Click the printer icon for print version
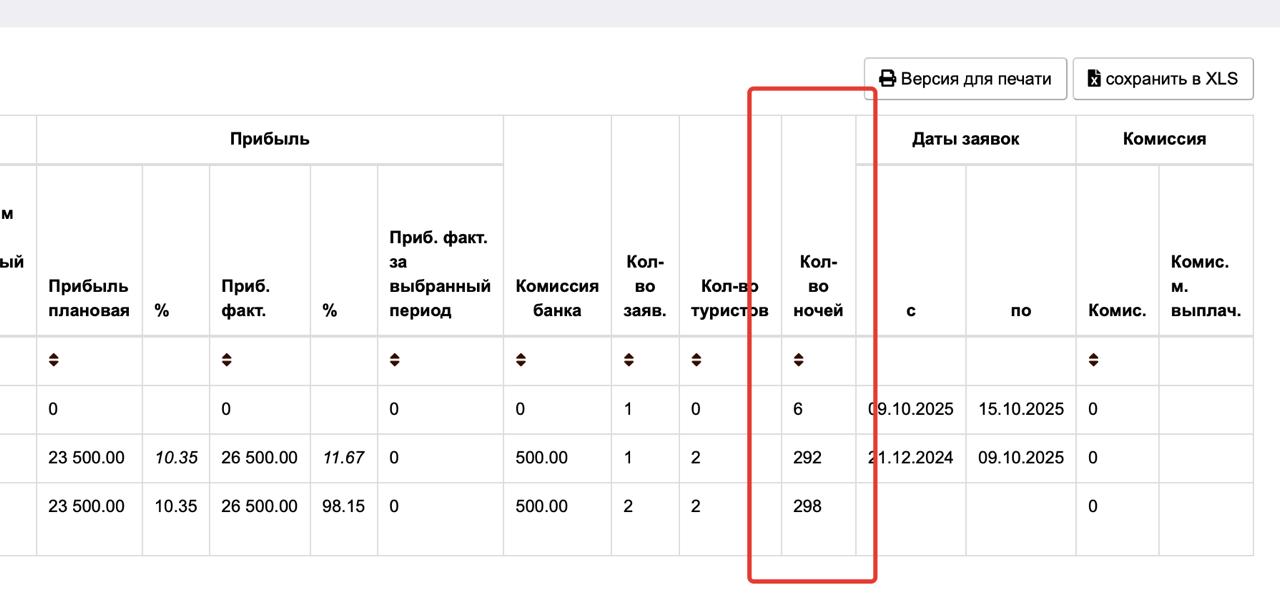This screenshot has height=598, width=1280. 887,79
